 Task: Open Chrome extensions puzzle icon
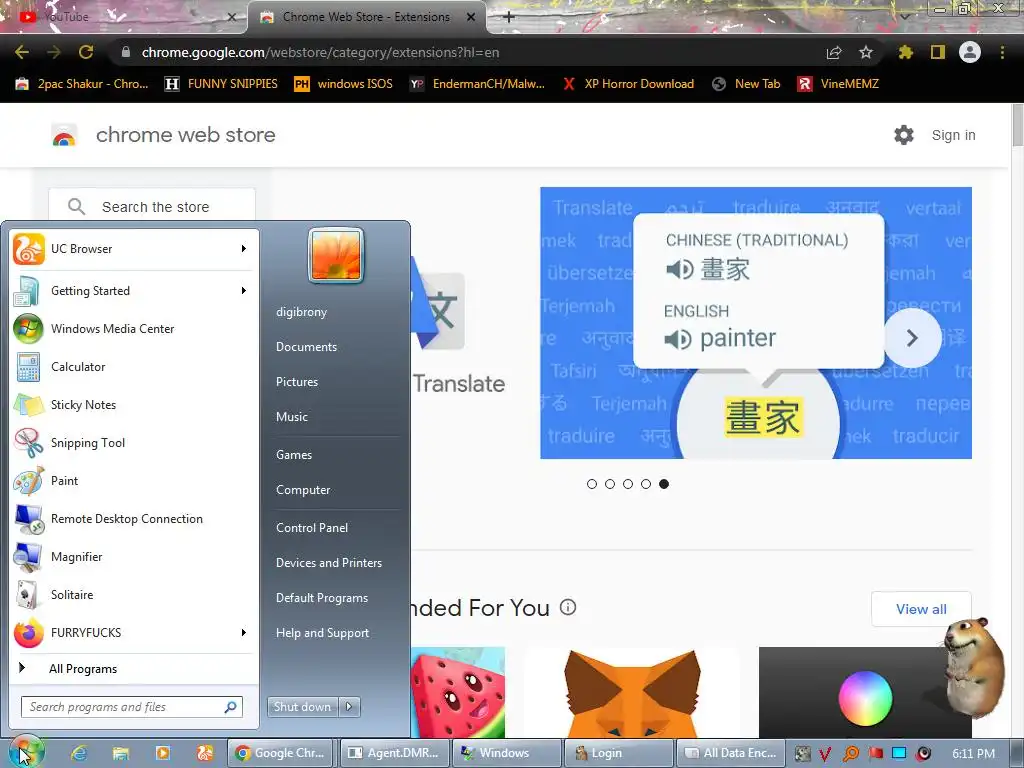[905, 52]
